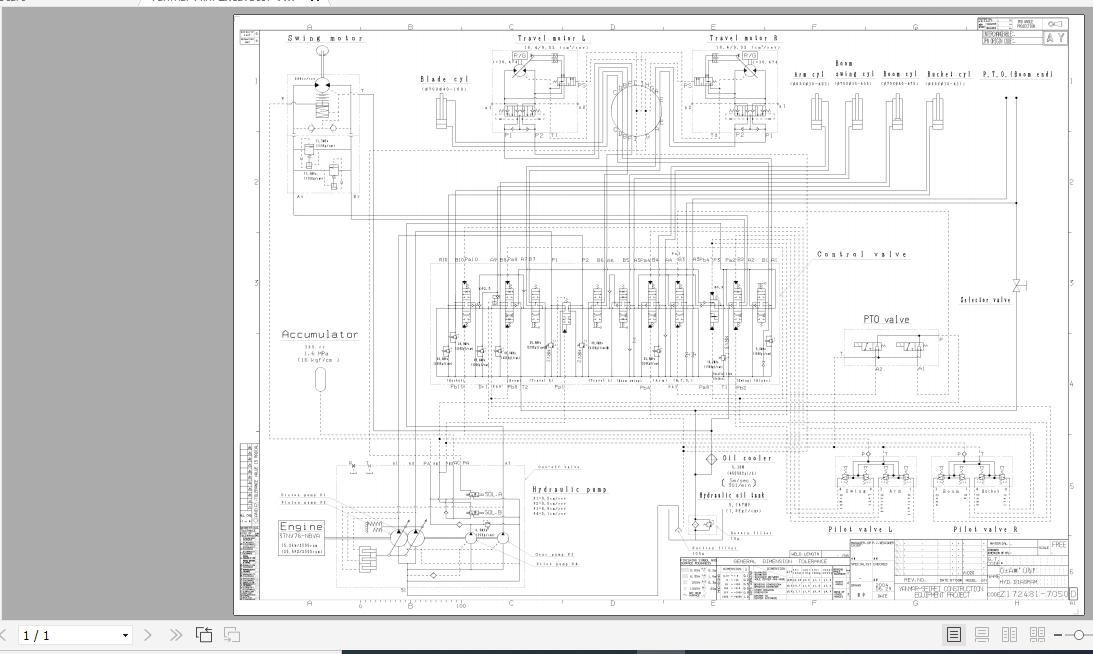Switch to continuous page scrolling view
Screen dimensions: 1093x654
click(x=981, y=634)
